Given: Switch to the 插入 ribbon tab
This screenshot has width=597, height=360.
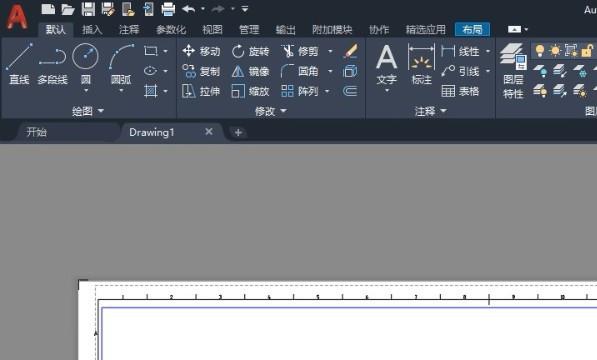Looking at the screenshot, I should tap(92, 29).
